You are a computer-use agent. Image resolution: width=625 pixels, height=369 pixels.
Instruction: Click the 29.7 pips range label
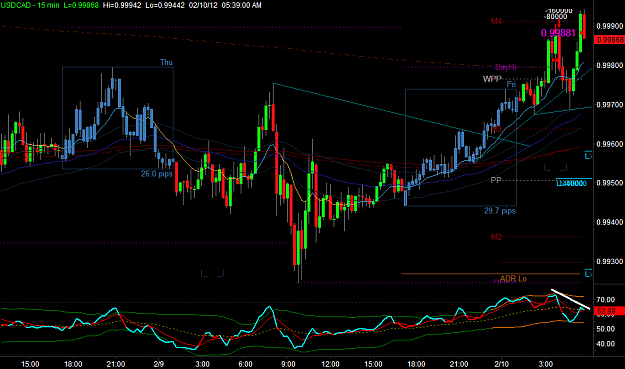click(500, 210)
